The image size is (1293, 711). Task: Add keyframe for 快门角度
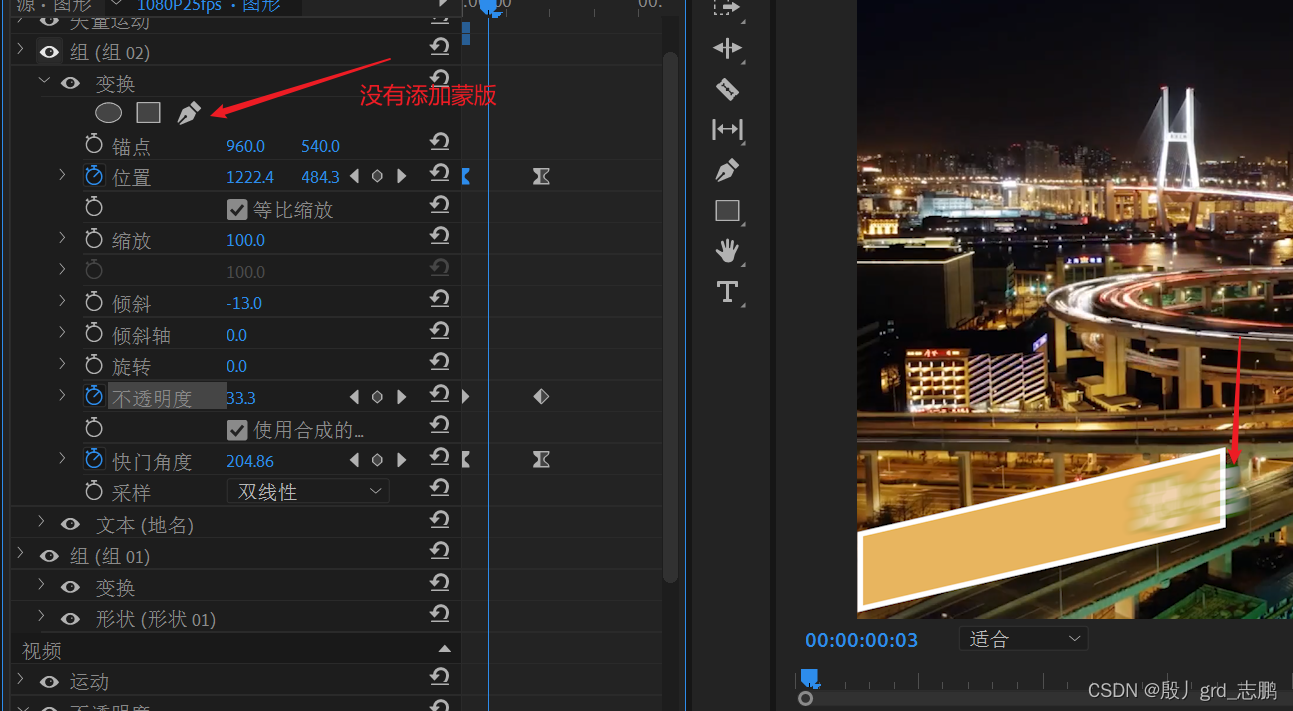377,460
